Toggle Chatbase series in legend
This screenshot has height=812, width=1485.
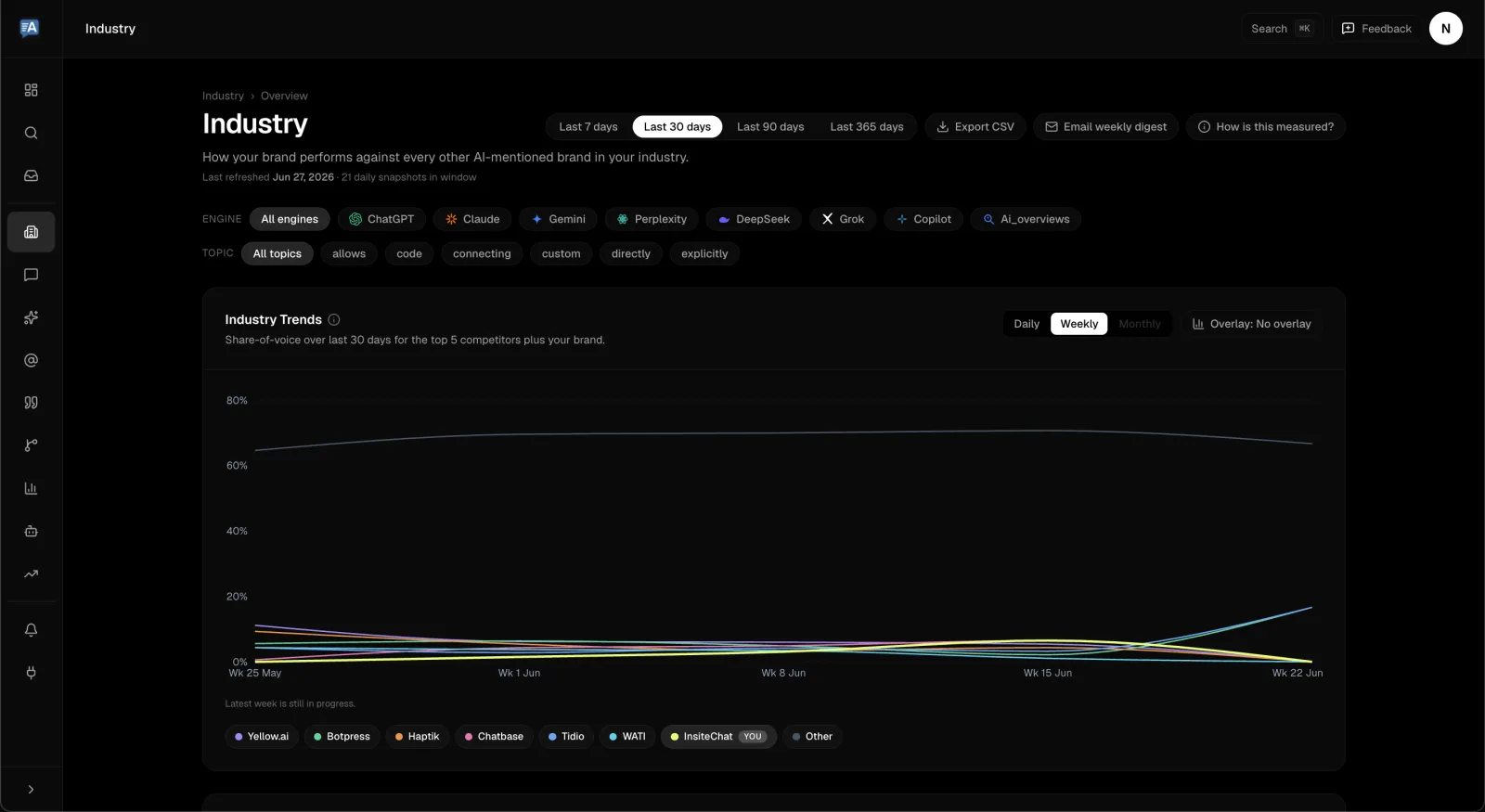[x=494, y=737]
